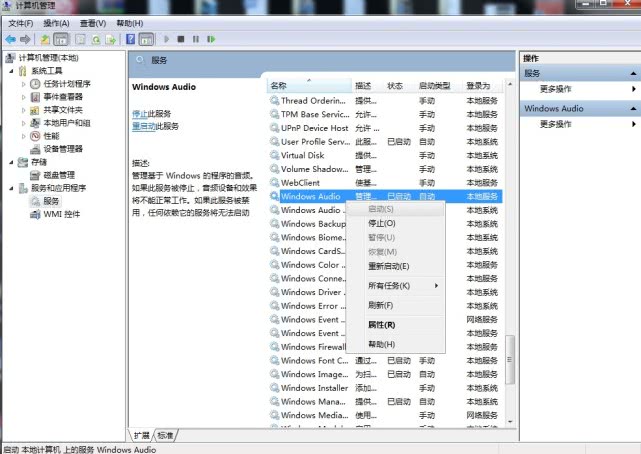
Task: Click 重启动 this service link
Action: click(x=144, y=126)
